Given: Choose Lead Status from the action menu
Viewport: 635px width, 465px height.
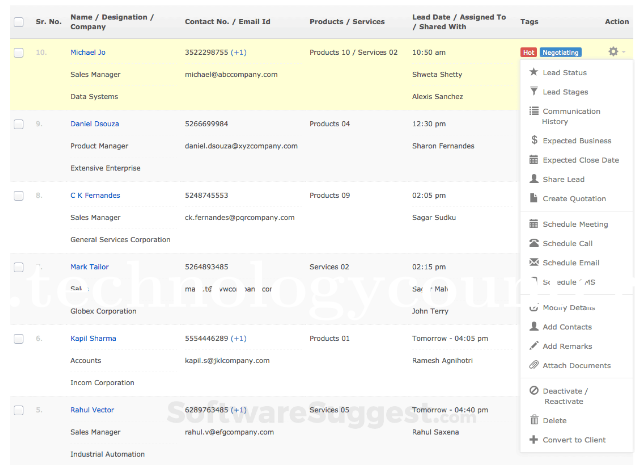Looking at the screenshot, I should (565, 73).
